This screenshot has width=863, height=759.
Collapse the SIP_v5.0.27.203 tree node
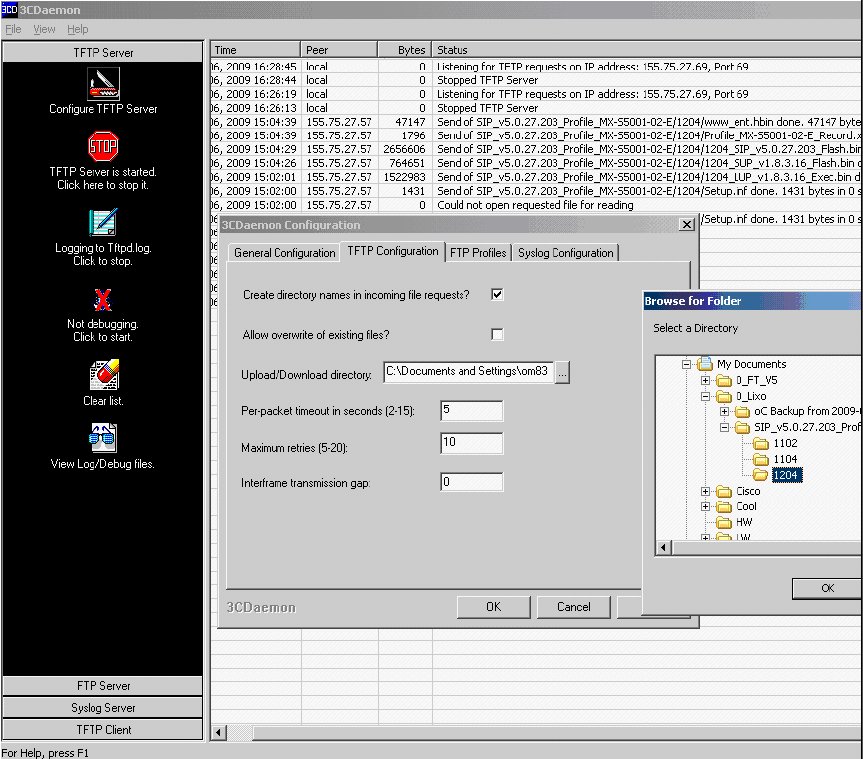point(724,428)
